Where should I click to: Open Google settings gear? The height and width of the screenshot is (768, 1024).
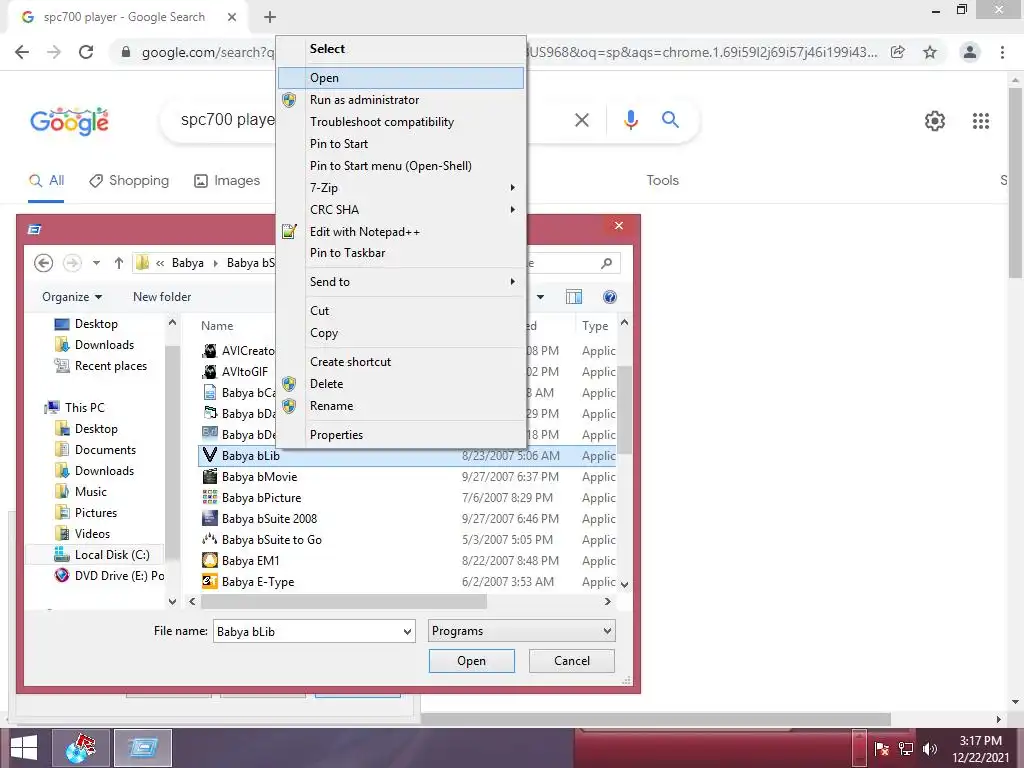[935, 121]
